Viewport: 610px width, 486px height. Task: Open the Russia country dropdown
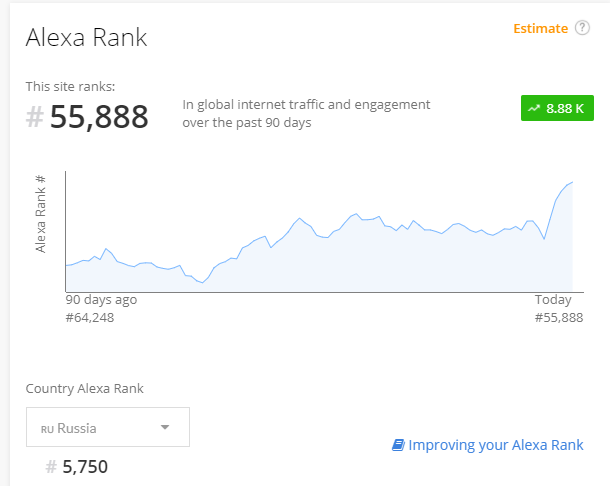coord(108,427)
